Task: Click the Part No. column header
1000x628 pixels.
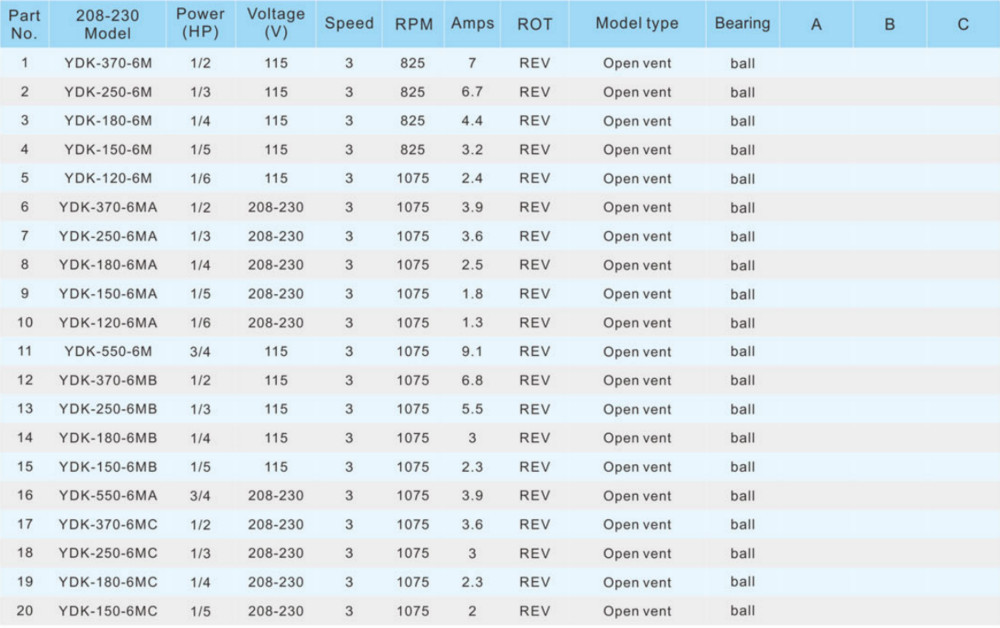Action: tap(24, 24)
